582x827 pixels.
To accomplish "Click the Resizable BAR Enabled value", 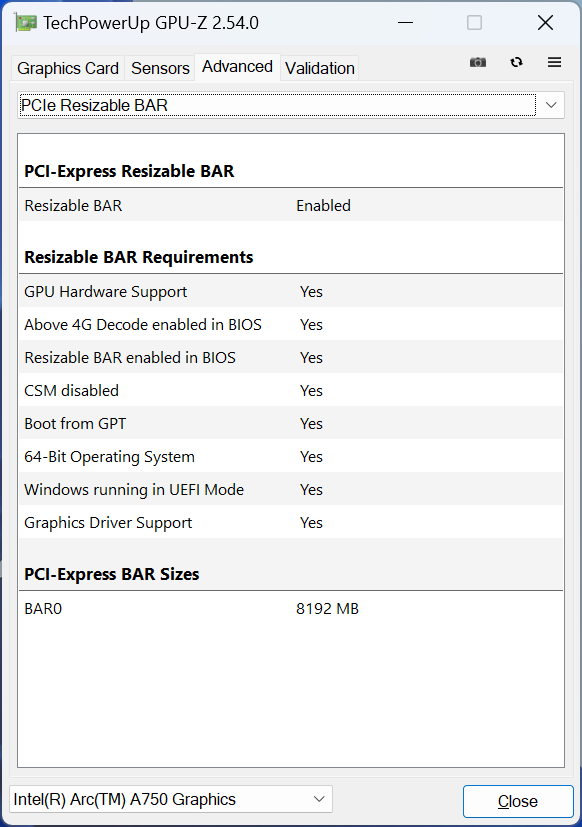I will (323, 206).
